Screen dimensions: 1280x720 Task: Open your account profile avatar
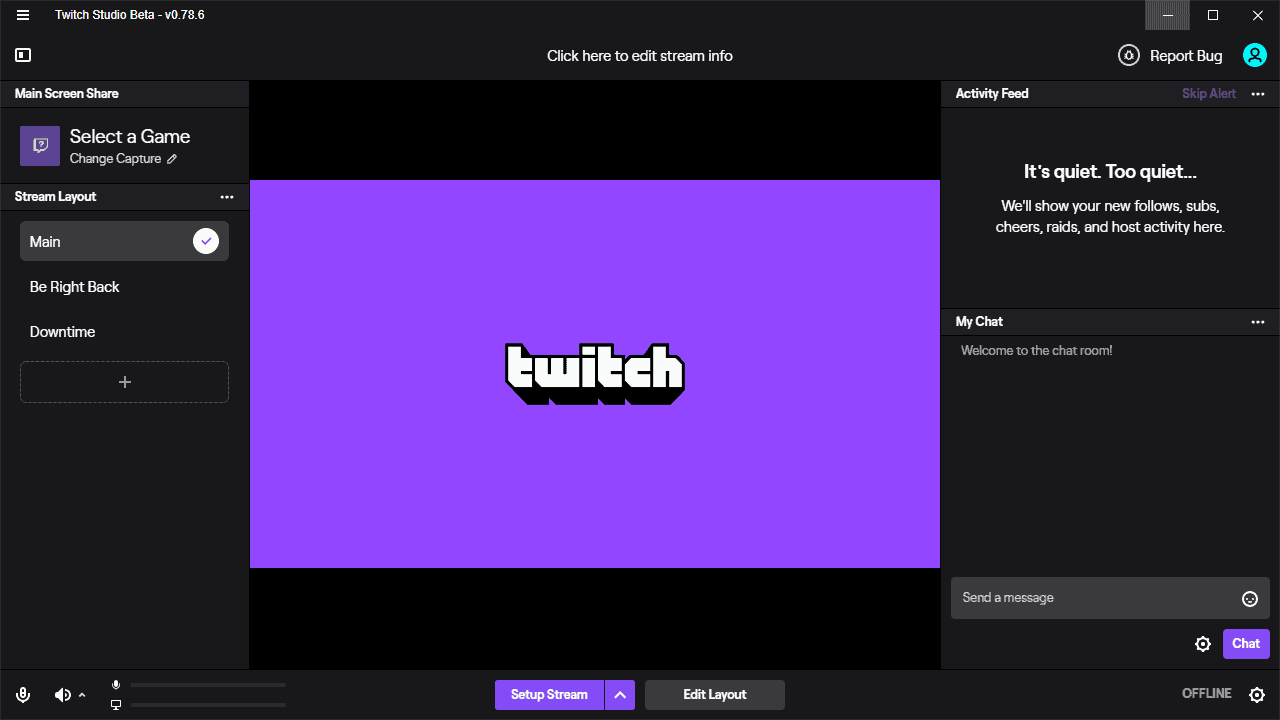pos(1254,55)
